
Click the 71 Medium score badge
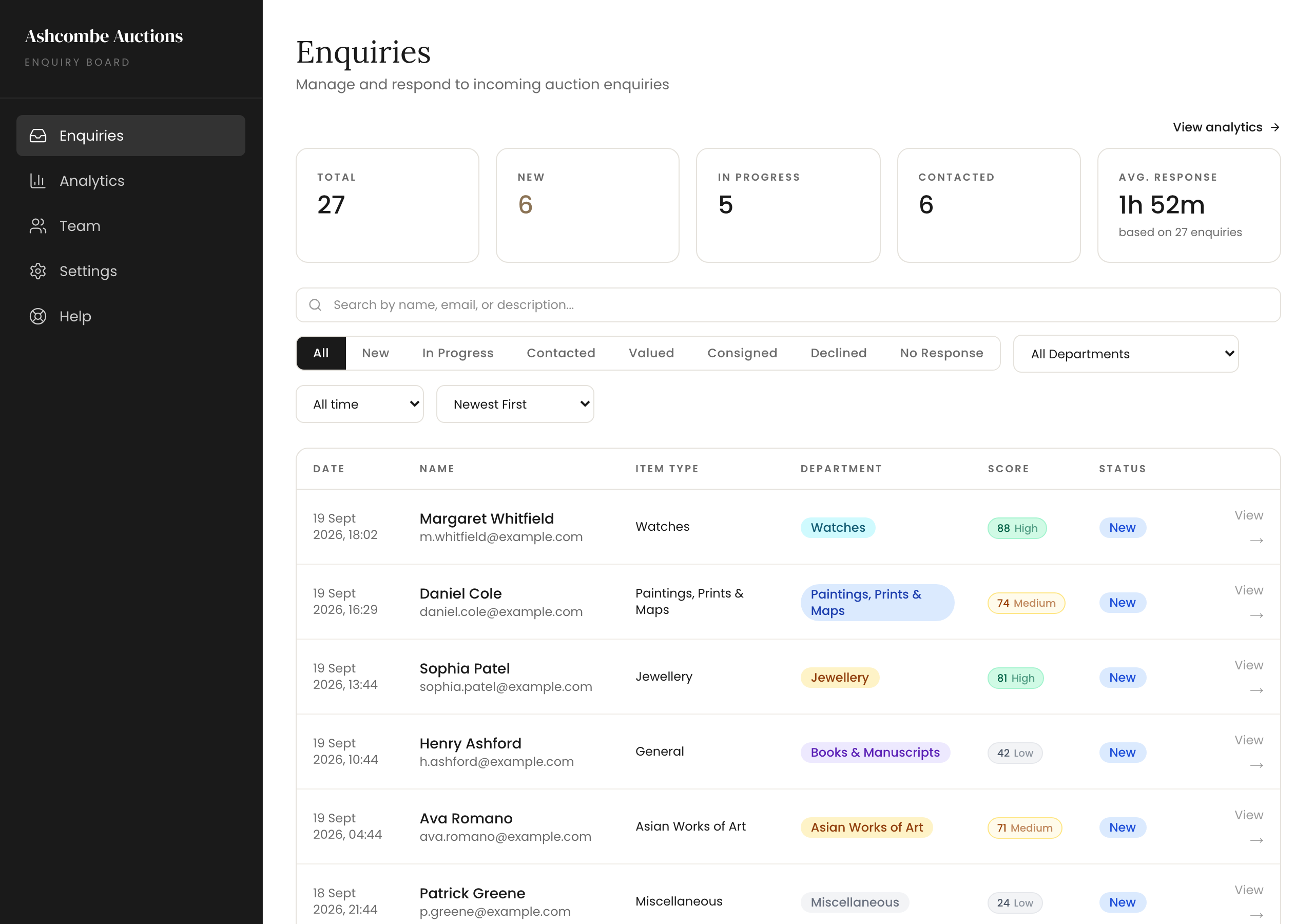point(1025,829)
